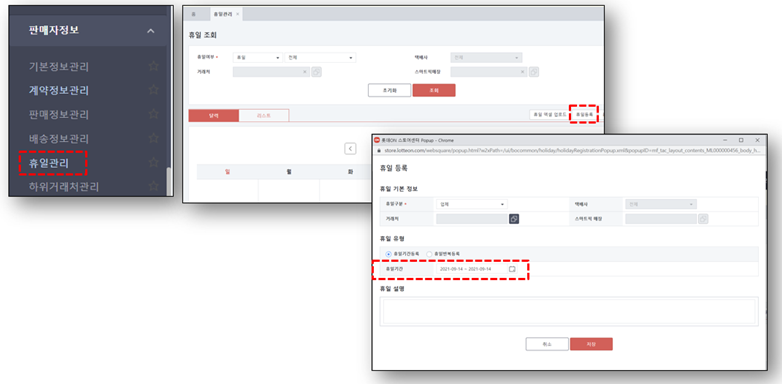
Task: Star the 계약정보관리 menu entry
Action: point(154,90)
